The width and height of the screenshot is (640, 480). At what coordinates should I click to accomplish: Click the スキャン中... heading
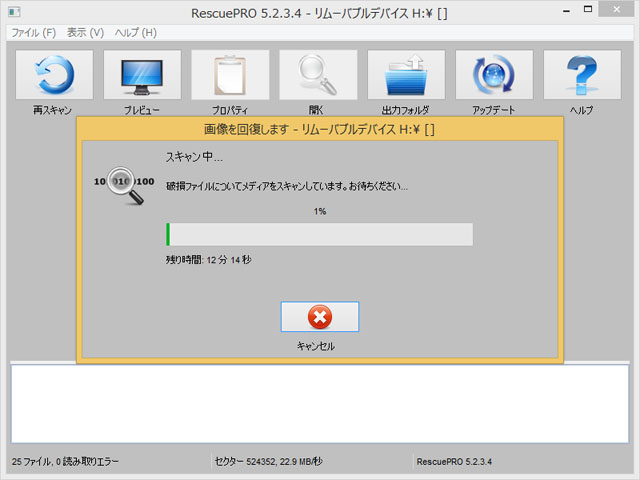pyautogui.click(x=194, y=157)
